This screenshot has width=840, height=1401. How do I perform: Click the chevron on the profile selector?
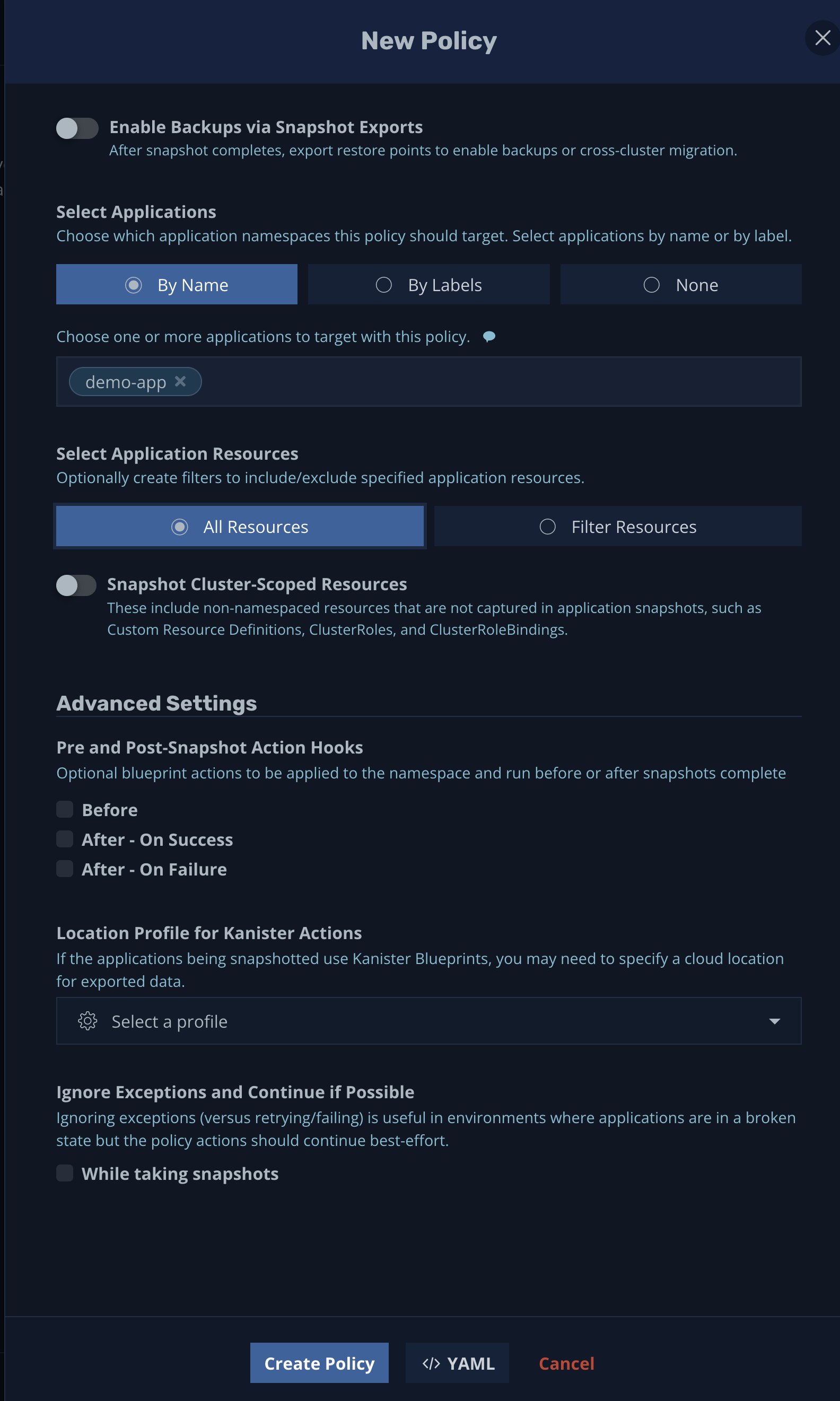pos(776,1021)
